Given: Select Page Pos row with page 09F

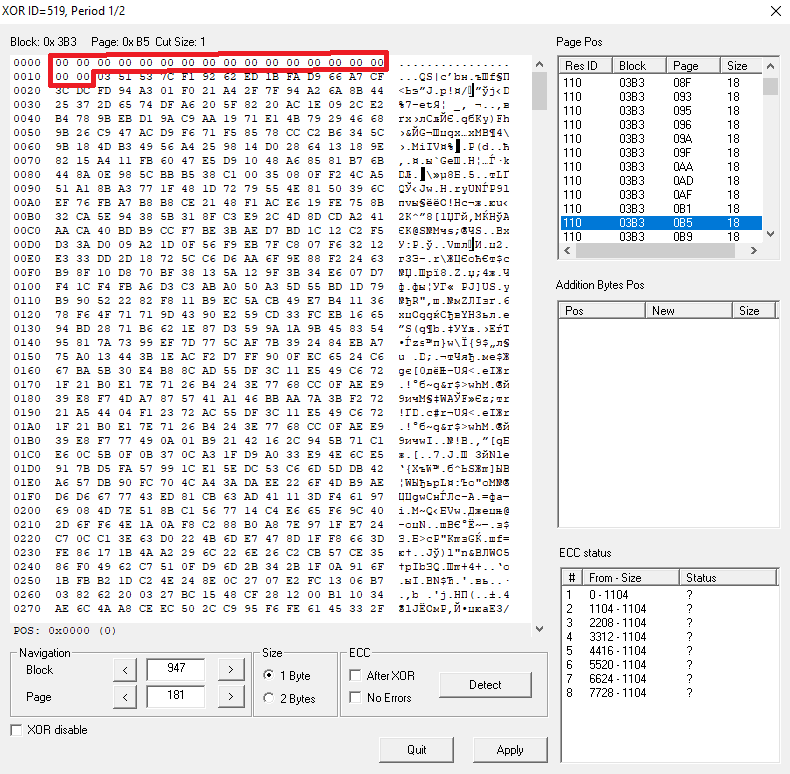Looking at the screenshot, I should (661, 153).
